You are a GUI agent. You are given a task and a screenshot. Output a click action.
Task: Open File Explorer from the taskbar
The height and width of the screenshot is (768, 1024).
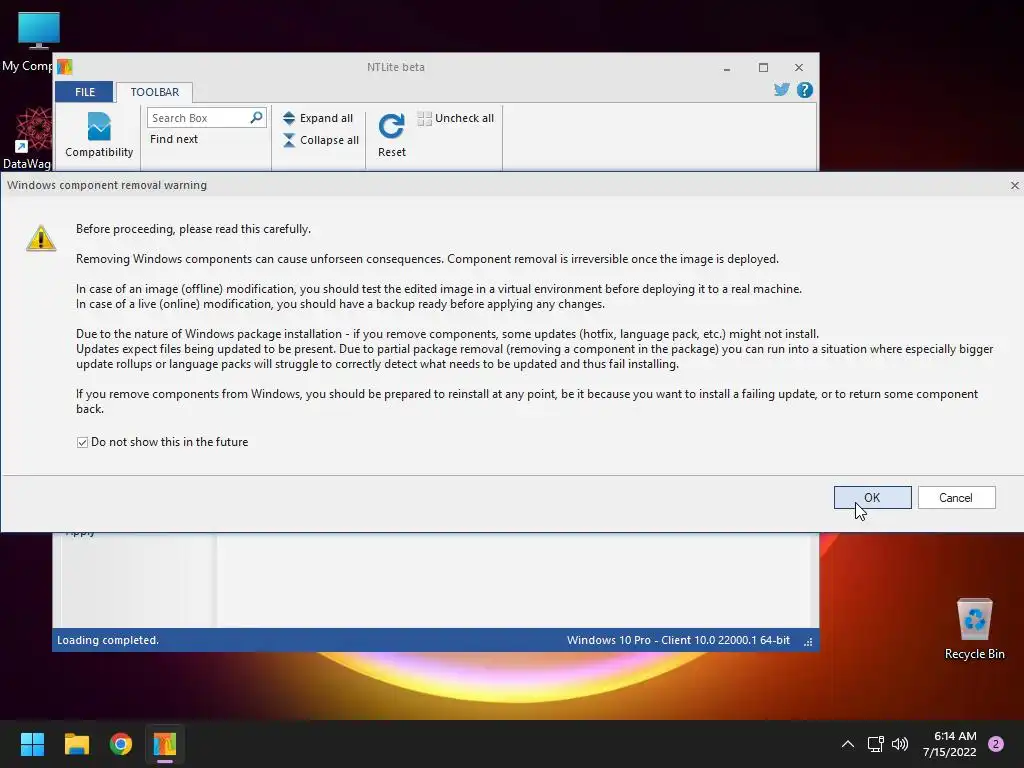(x=76, y=744)
